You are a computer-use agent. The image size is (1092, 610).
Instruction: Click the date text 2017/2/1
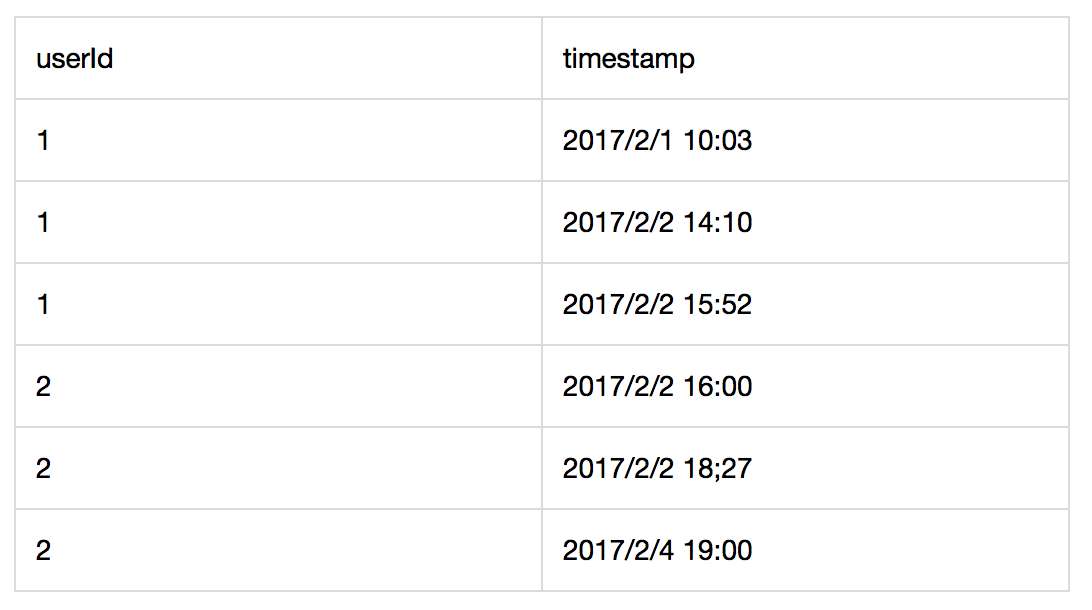tap(618, 141)
